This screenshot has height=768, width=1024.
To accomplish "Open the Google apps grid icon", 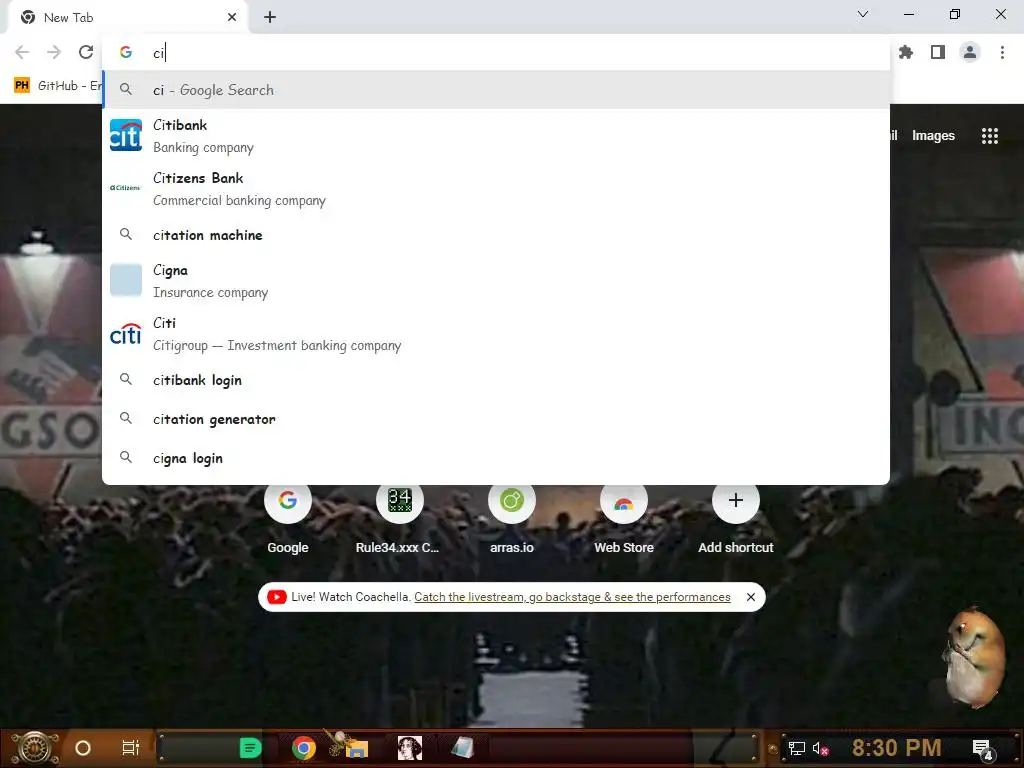I will pos(989,136).
